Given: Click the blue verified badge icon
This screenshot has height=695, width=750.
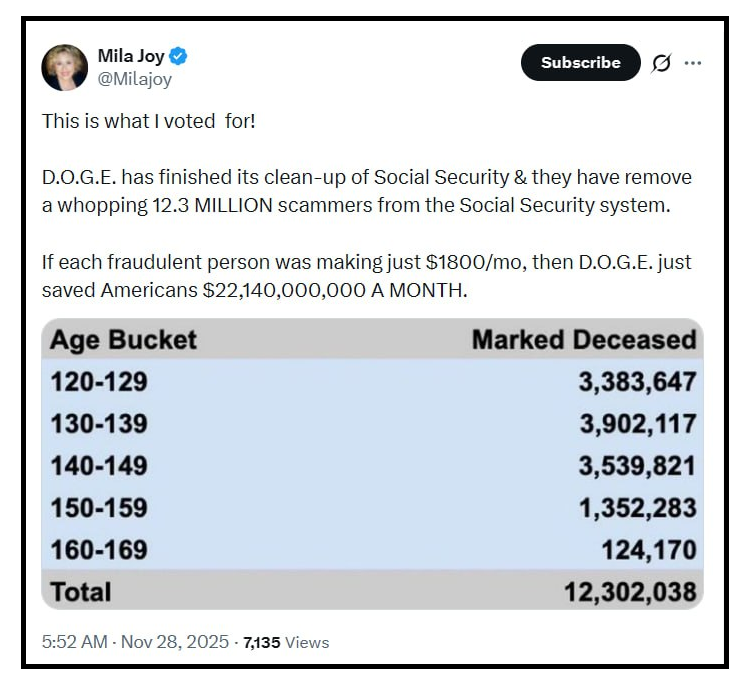Looking at the screenshot, I should click(178, 55).
